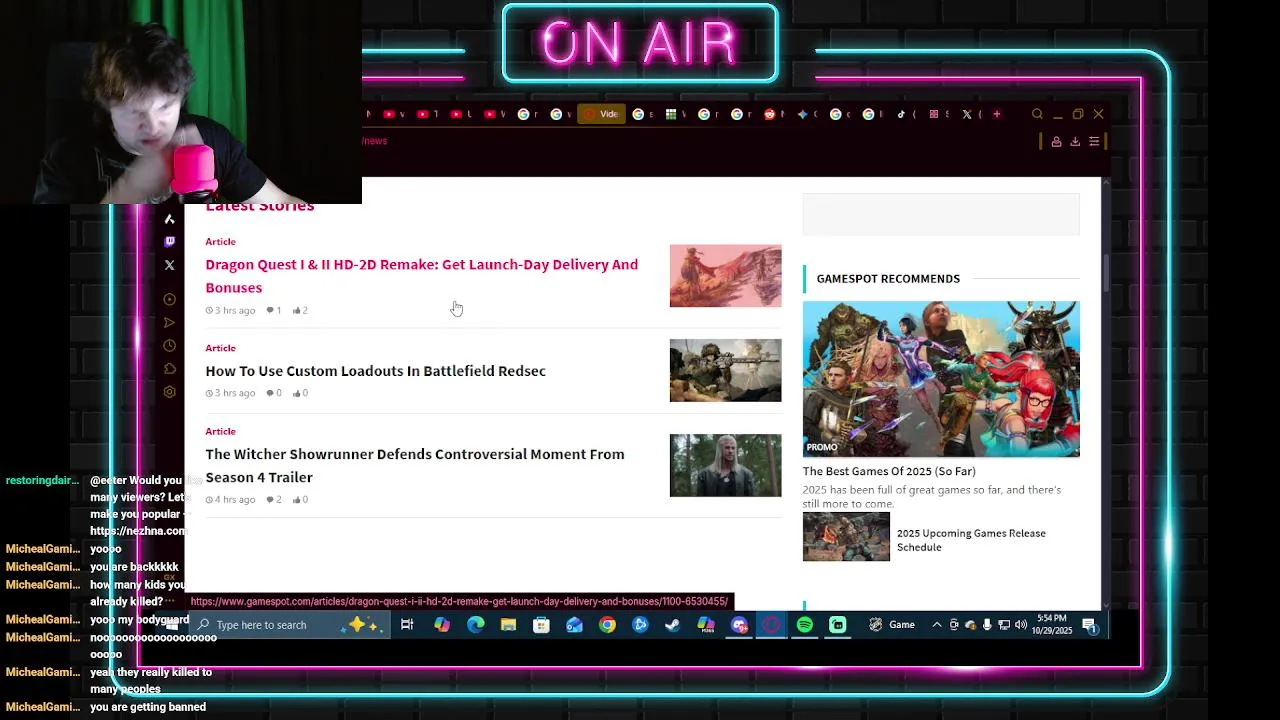1280x720 pixels.
Task: Open Copilot from the taskbar
Action: coord(442,625)
